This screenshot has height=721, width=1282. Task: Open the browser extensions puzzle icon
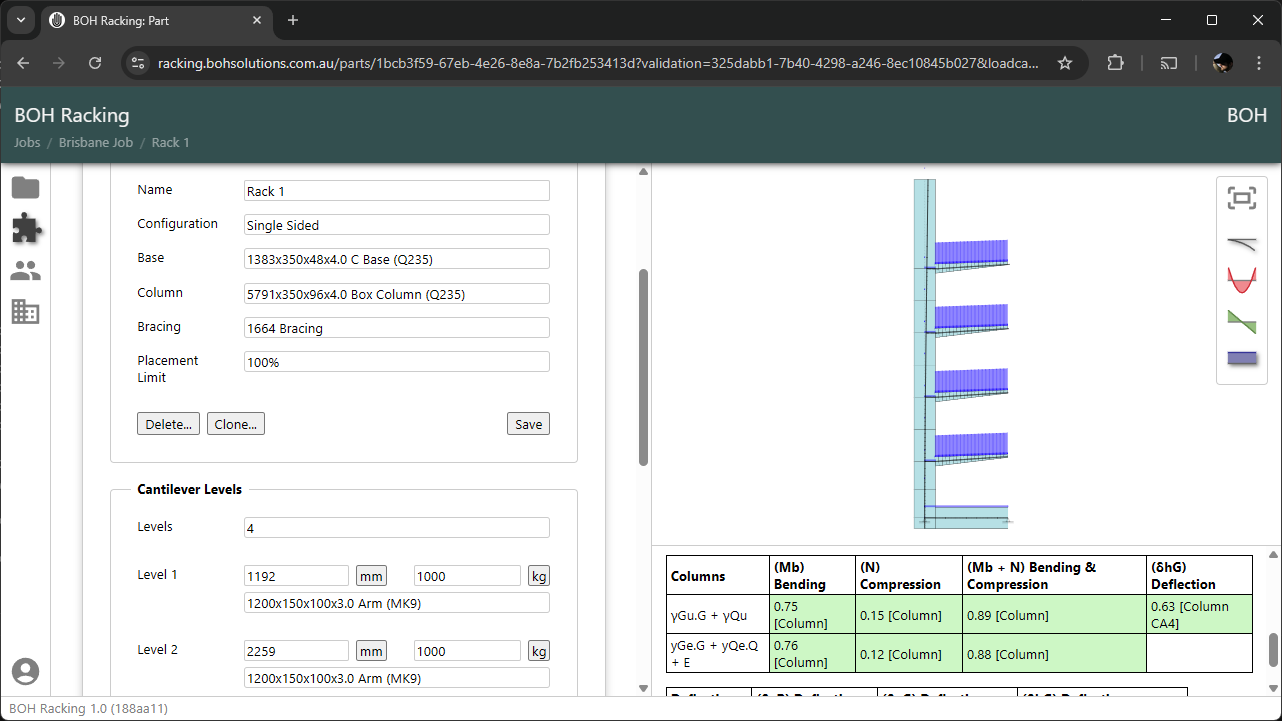[x=1115, y=62]
